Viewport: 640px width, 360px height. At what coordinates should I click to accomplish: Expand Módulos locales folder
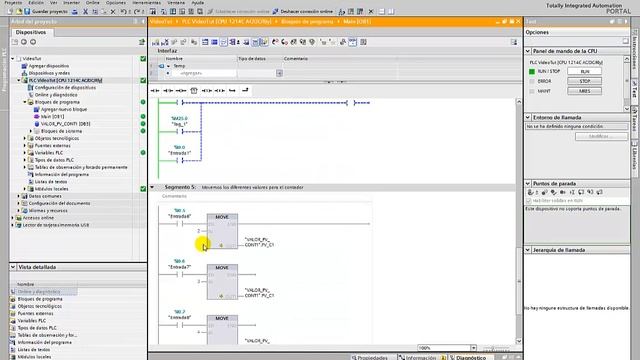[25, 189]
